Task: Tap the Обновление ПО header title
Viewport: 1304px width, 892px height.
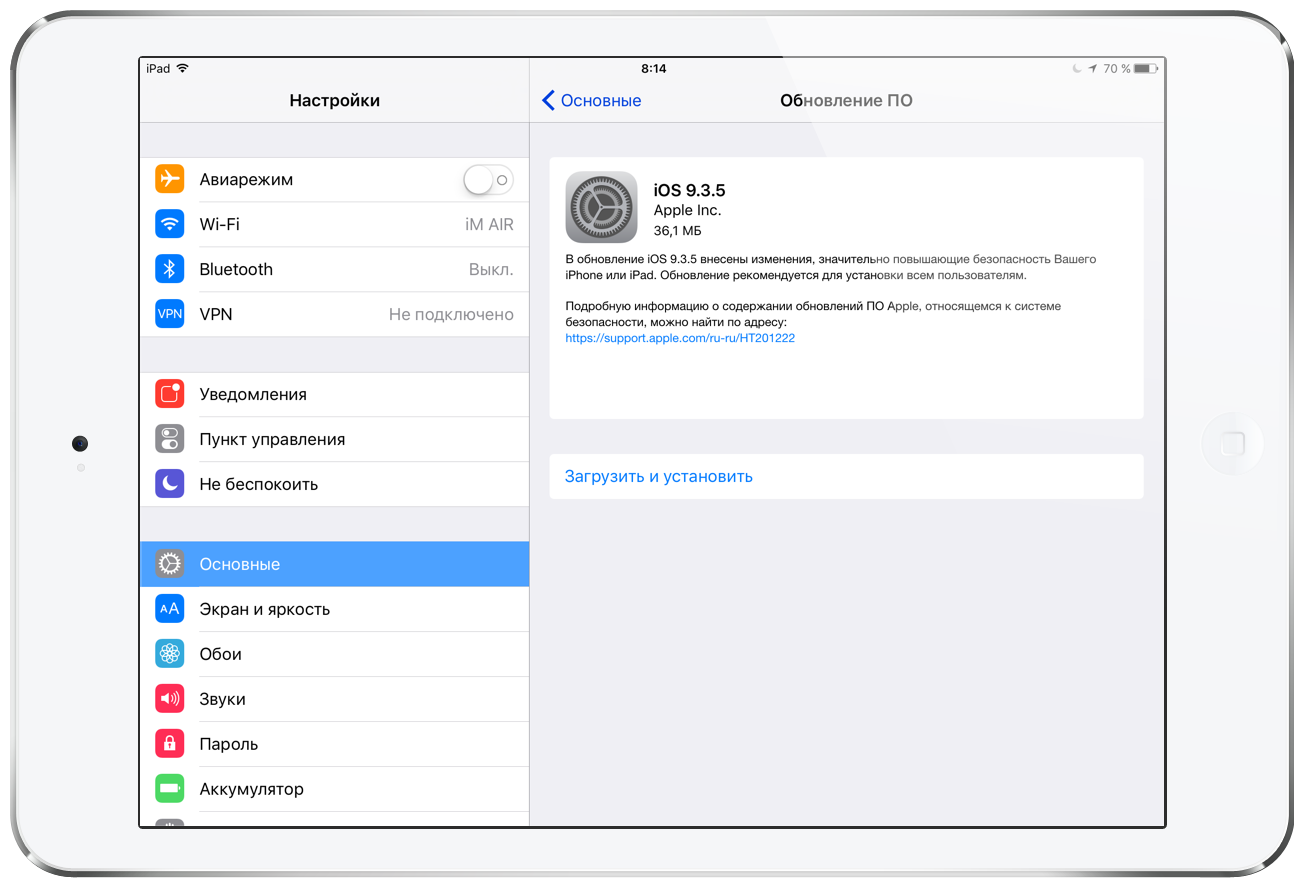Action: point(846,100)
